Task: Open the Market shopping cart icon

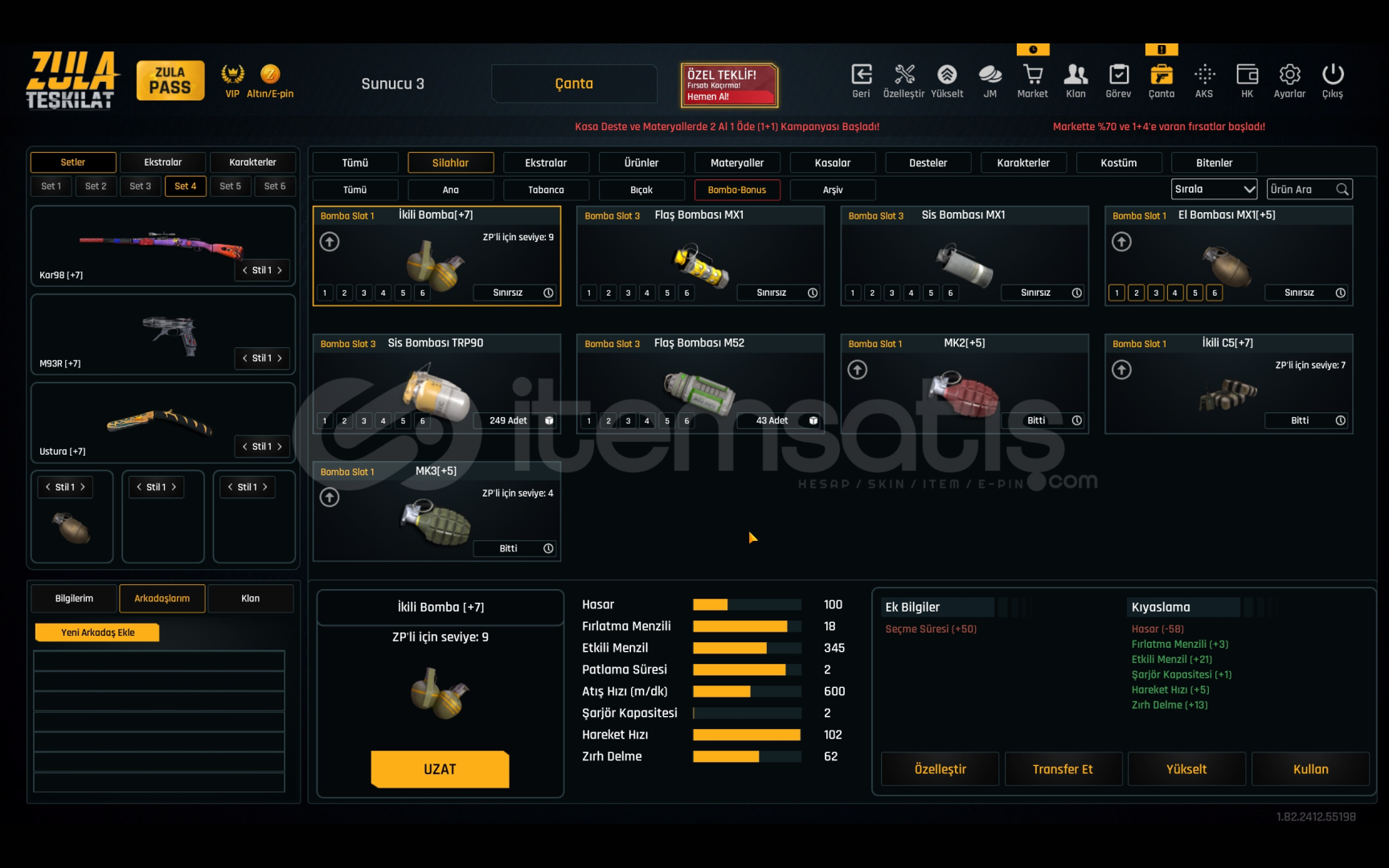Action: [x=1033, y=75]
